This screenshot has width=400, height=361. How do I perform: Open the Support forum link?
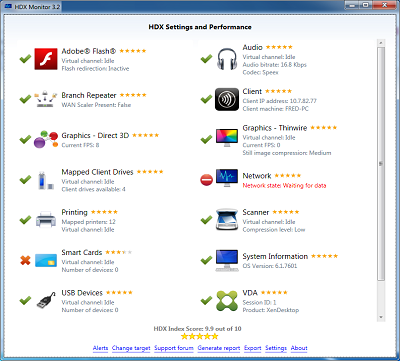[174, 348]
